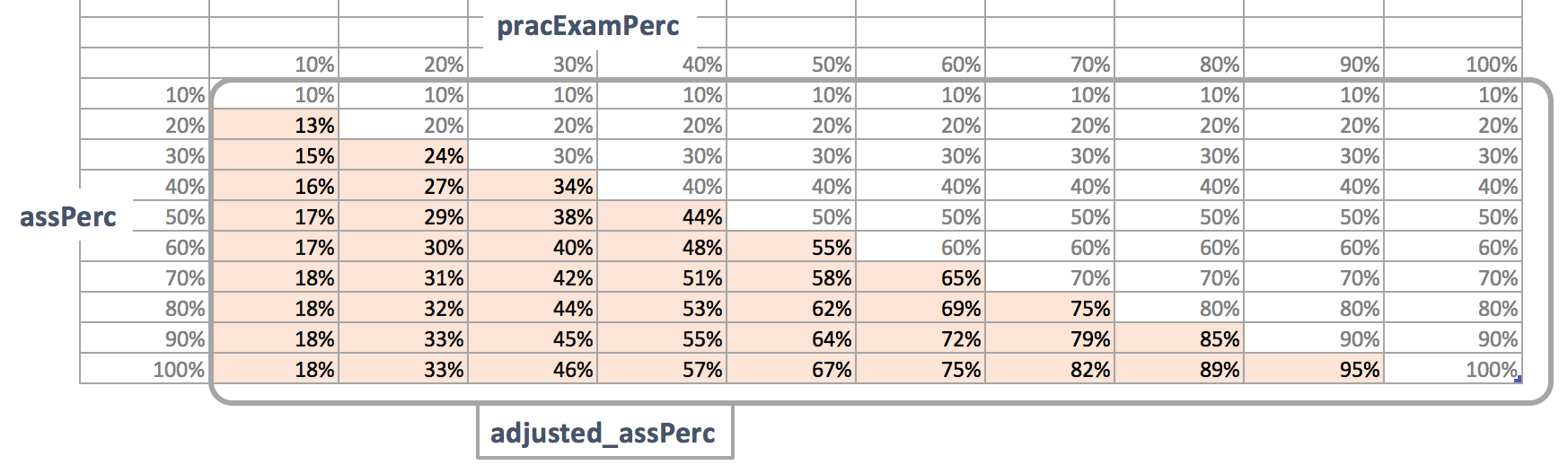Click the 10% column header cell

pos(274,64)
